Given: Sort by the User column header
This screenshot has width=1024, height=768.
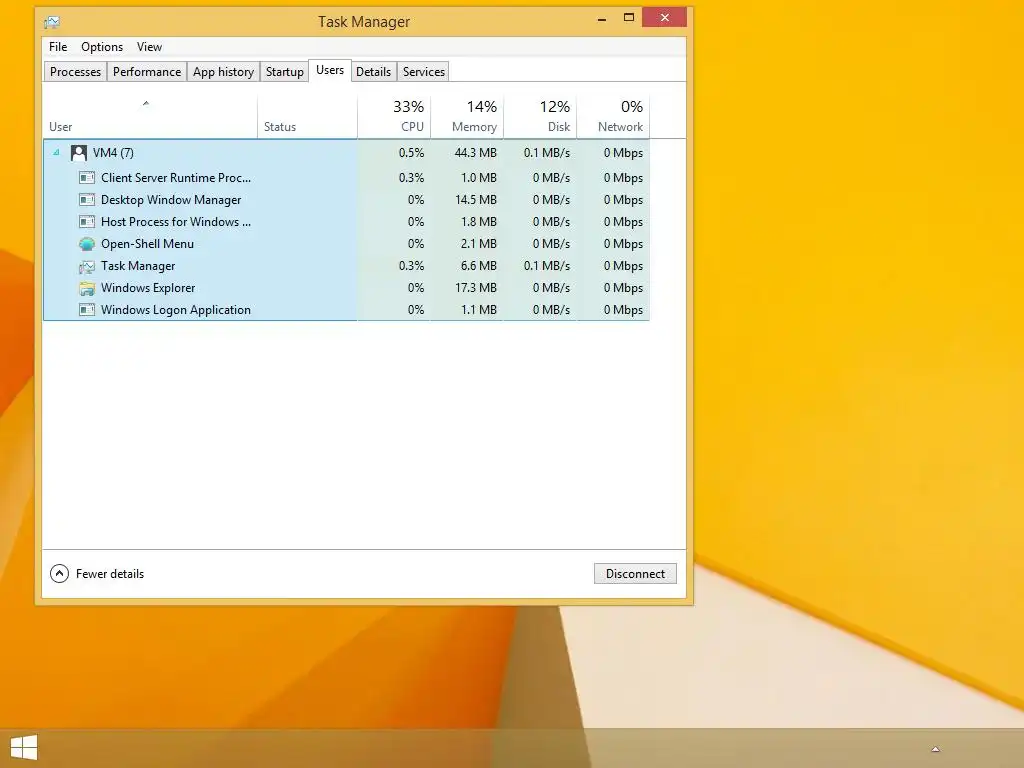Looking at the screenshot, I should tap(150, 117).
